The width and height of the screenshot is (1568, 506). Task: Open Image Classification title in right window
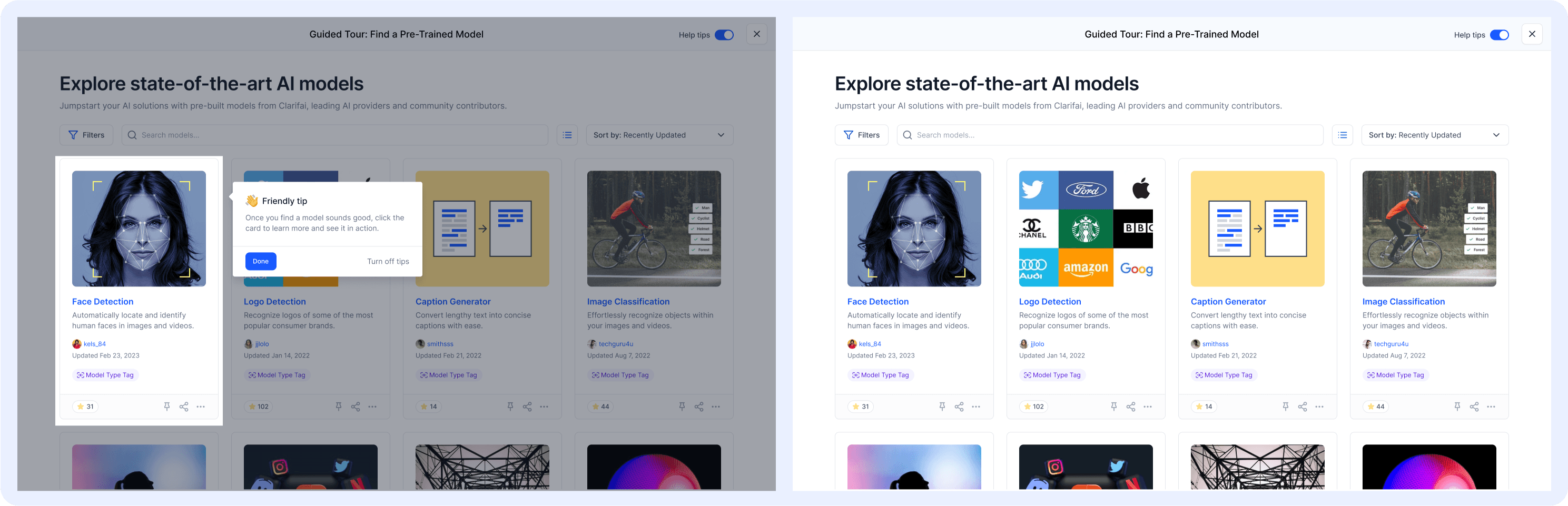tap(1404, 302)
